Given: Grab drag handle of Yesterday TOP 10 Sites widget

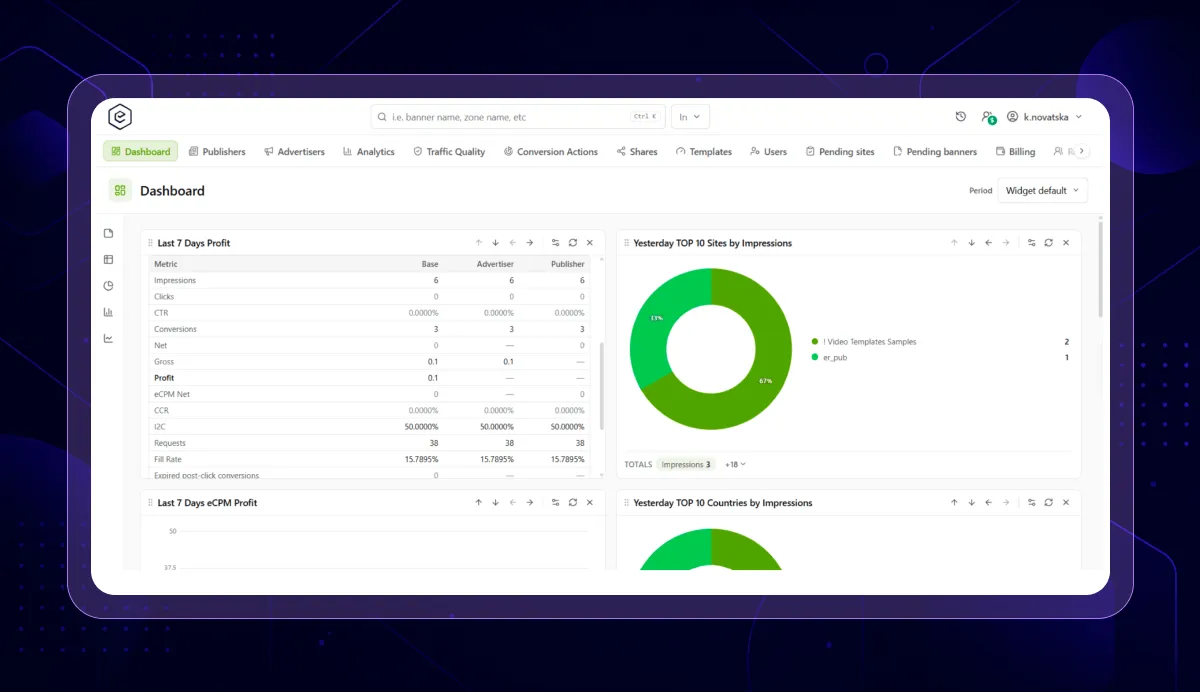Looking at the screenshot, I should click(x=626, y=243).
